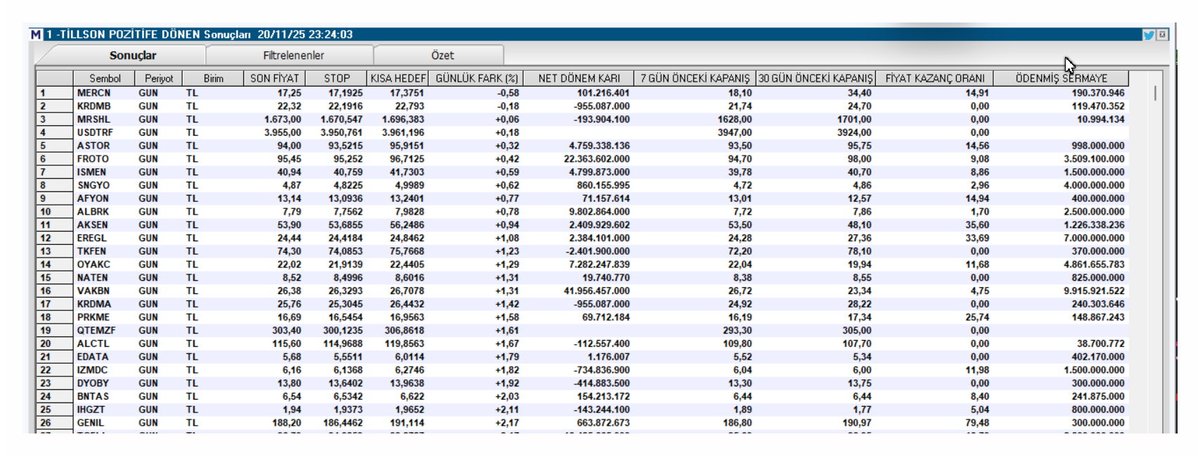The width and height of the screenshot is (1200, 456).
Task: Click ALCTL short target 119,8563
Action: (x=407, y=343)
